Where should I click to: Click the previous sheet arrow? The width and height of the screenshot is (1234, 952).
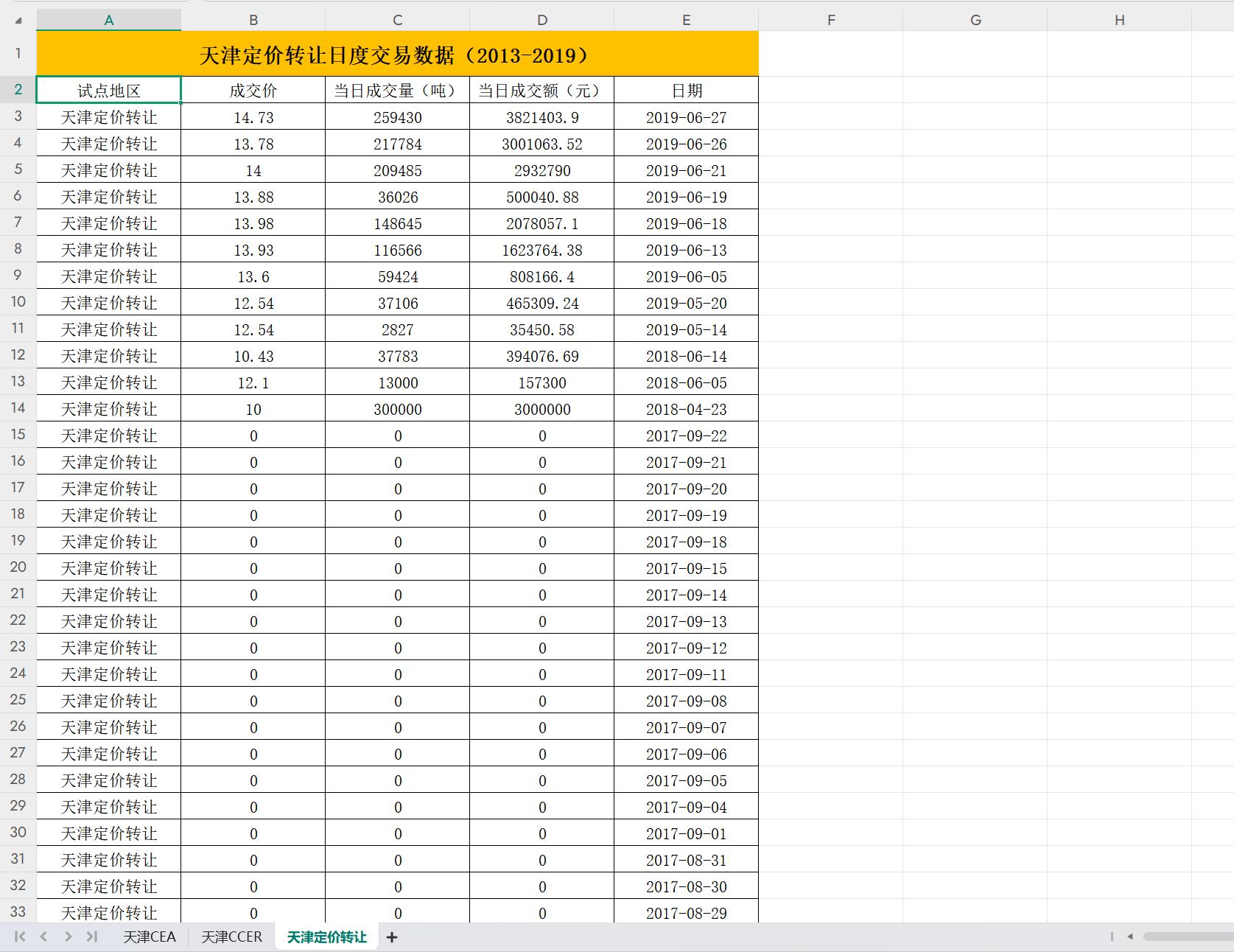pos(44,937)
